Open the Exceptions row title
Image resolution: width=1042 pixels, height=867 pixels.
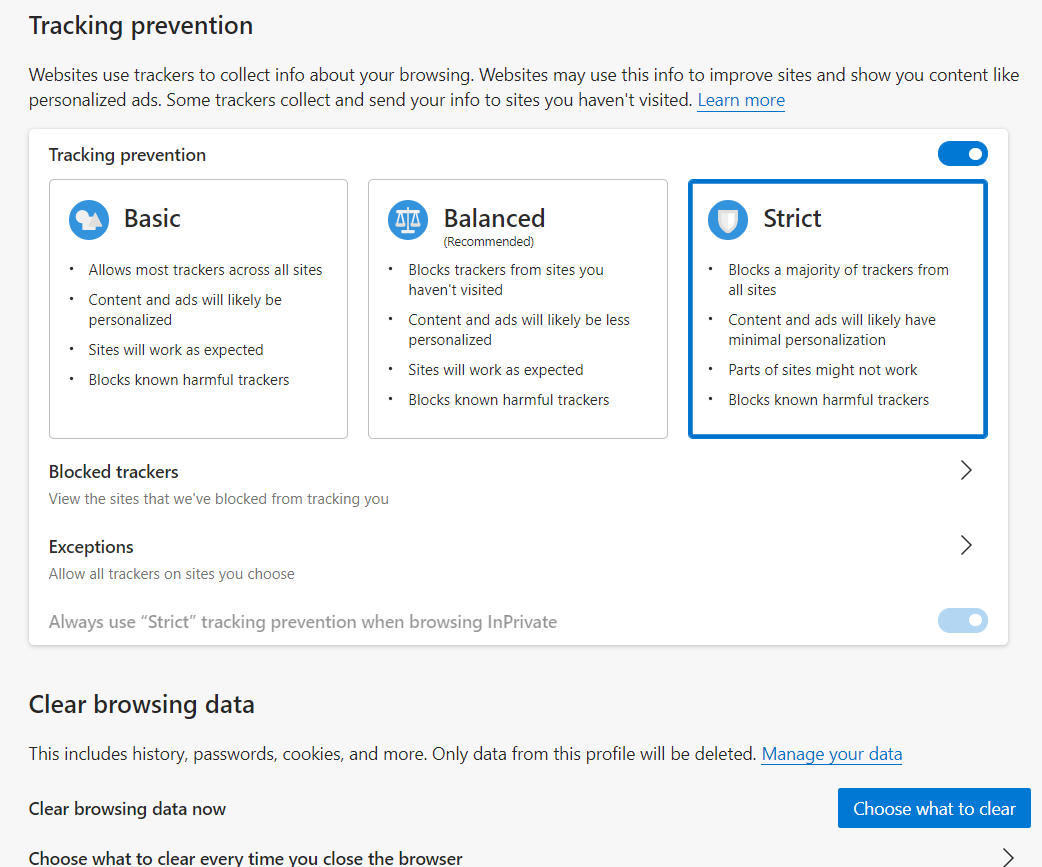[x=91, y=547]
